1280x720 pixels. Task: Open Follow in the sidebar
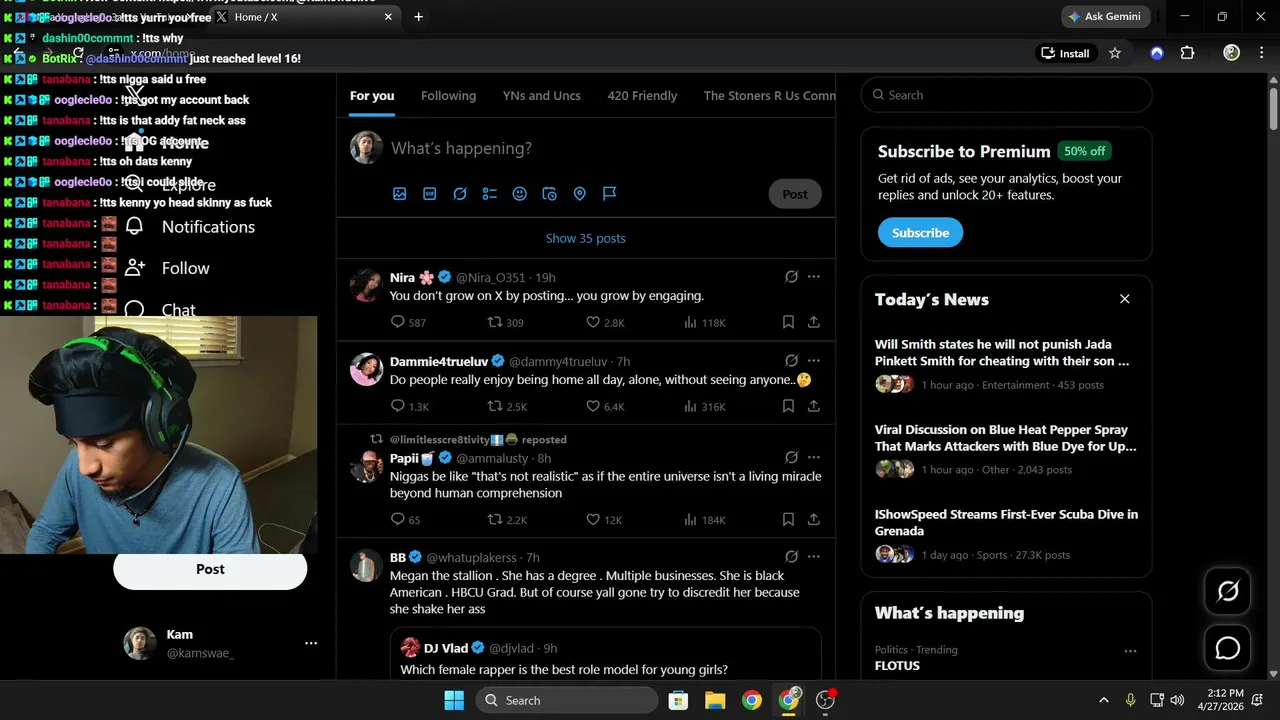(167, 268)
